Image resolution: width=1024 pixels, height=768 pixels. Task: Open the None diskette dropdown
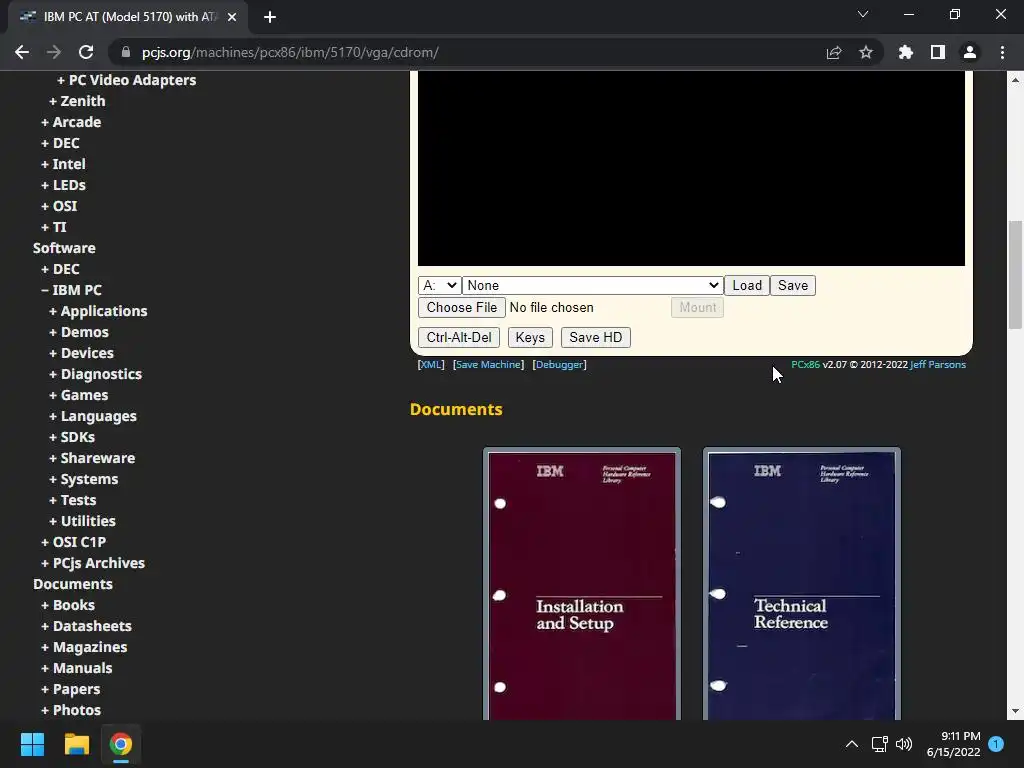coord(592,285)
